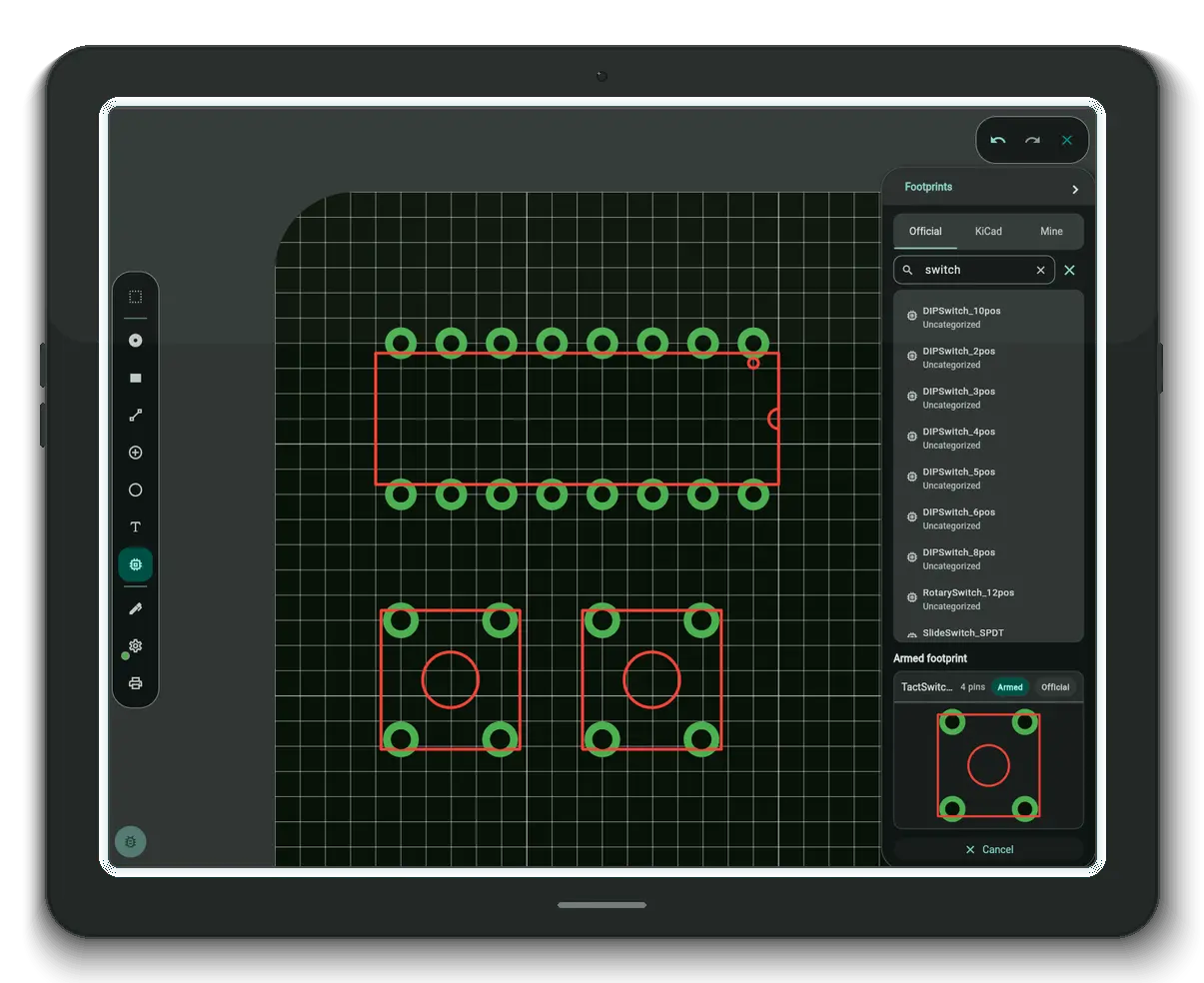Open the settings gear in toolbar
This screenshot has width=1204, height=983.
pos(136,646)
